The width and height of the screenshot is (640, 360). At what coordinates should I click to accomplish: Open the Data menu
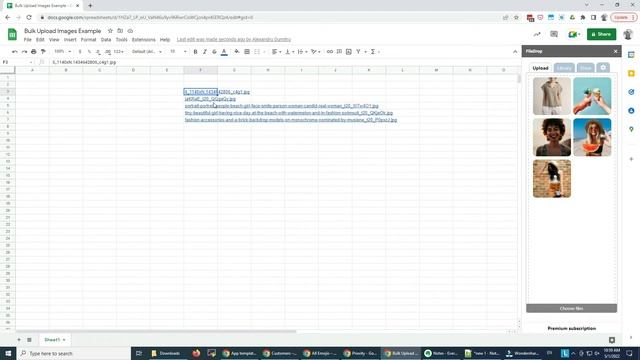[x=106, y=40]
